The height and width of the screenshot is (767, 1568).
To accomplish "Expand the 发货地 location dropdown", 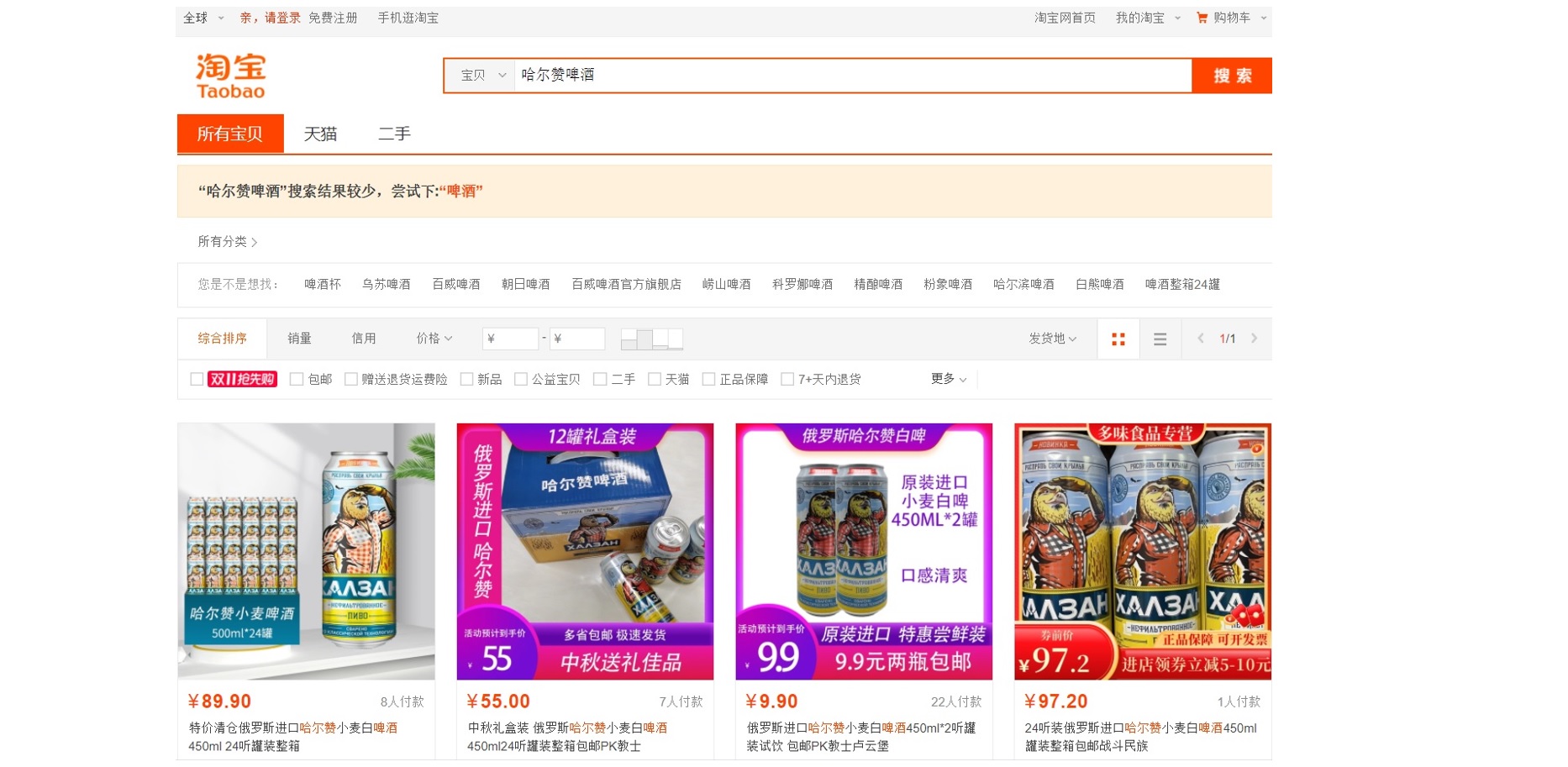I will [x=1052, y=339].
